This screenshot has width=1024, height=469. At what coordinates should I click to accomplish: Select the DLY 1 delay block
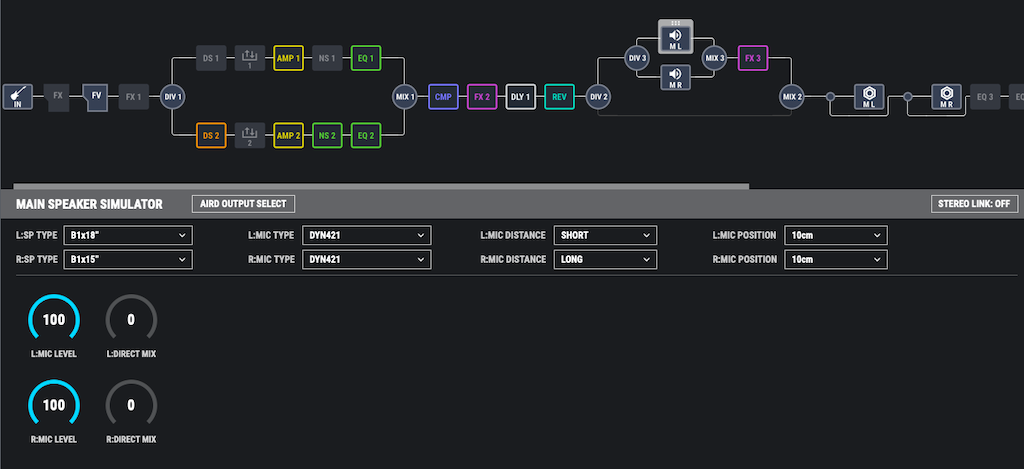click(520, 97)
